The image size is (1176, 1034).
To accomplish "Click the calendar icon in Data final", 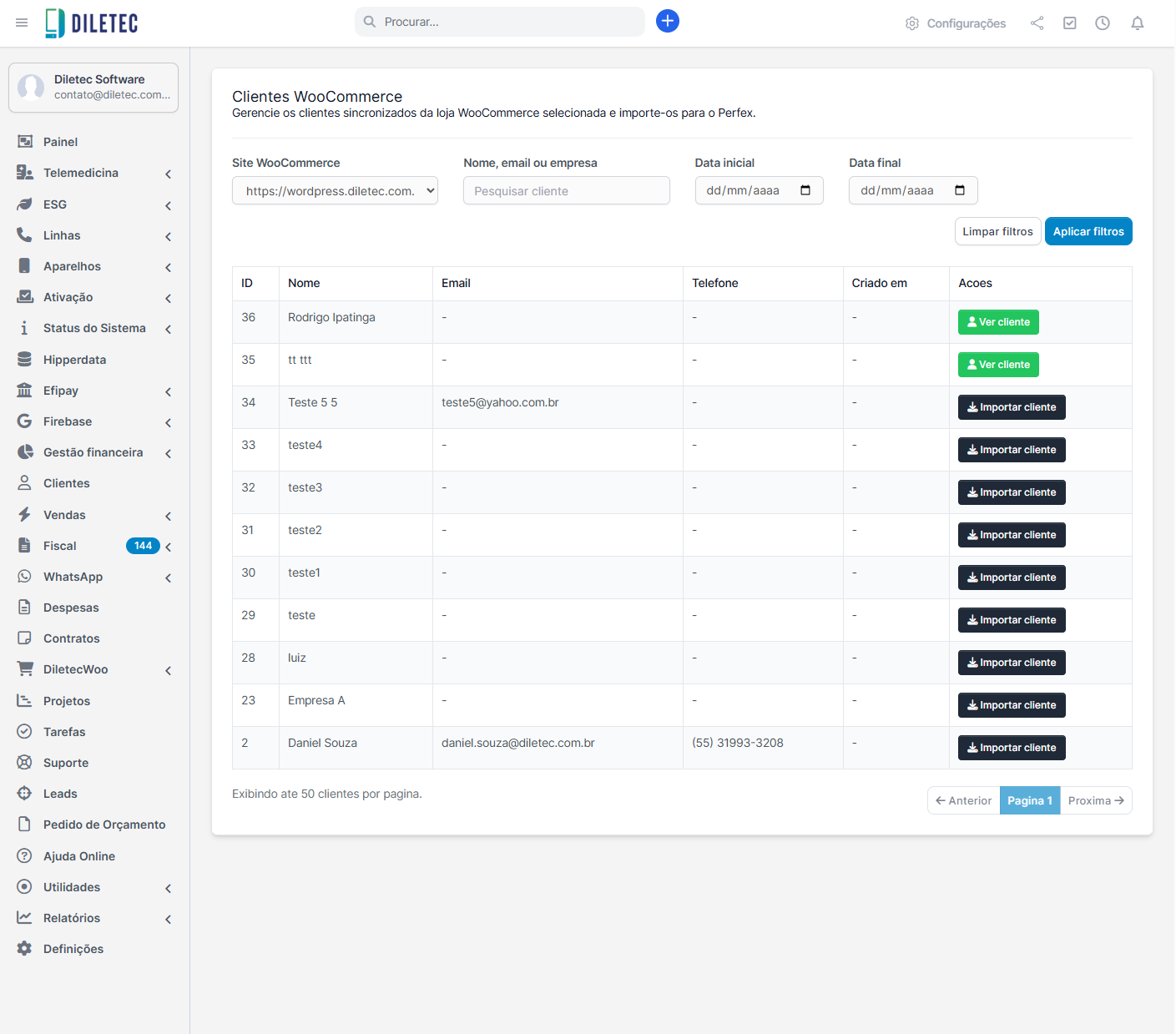I will coord(959,190).
